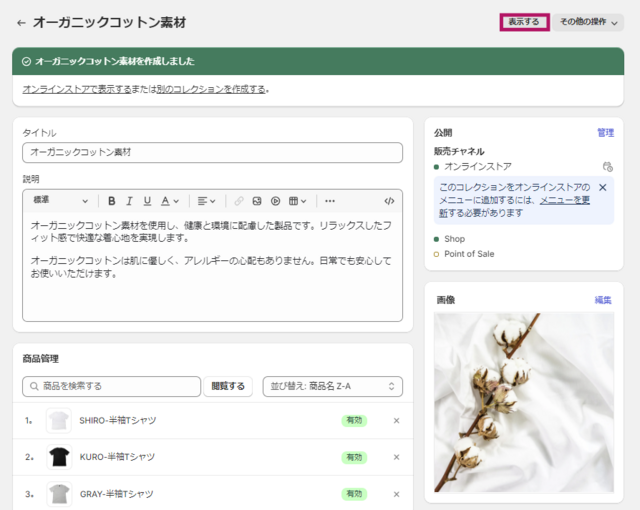Toggle italic formatting in description editor

click(x=130, y=201)
